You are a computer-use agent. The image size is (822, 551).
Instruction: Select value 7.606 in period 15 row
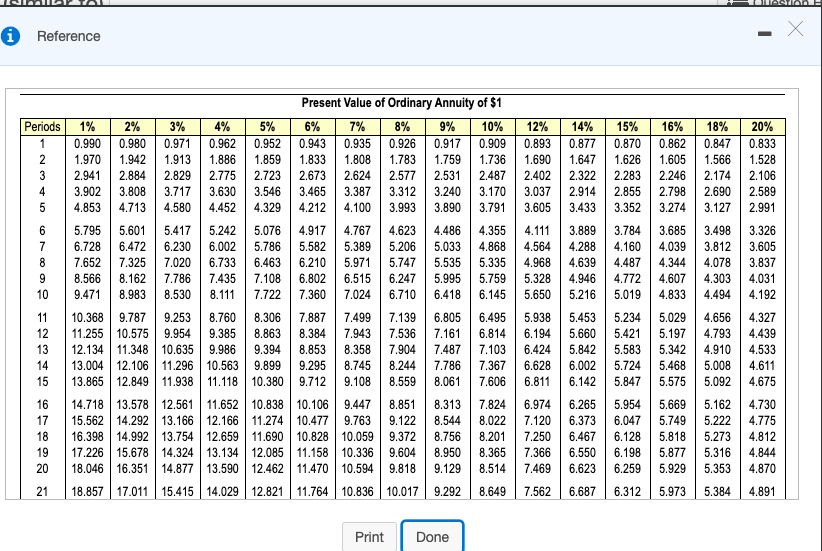point(492,382)
